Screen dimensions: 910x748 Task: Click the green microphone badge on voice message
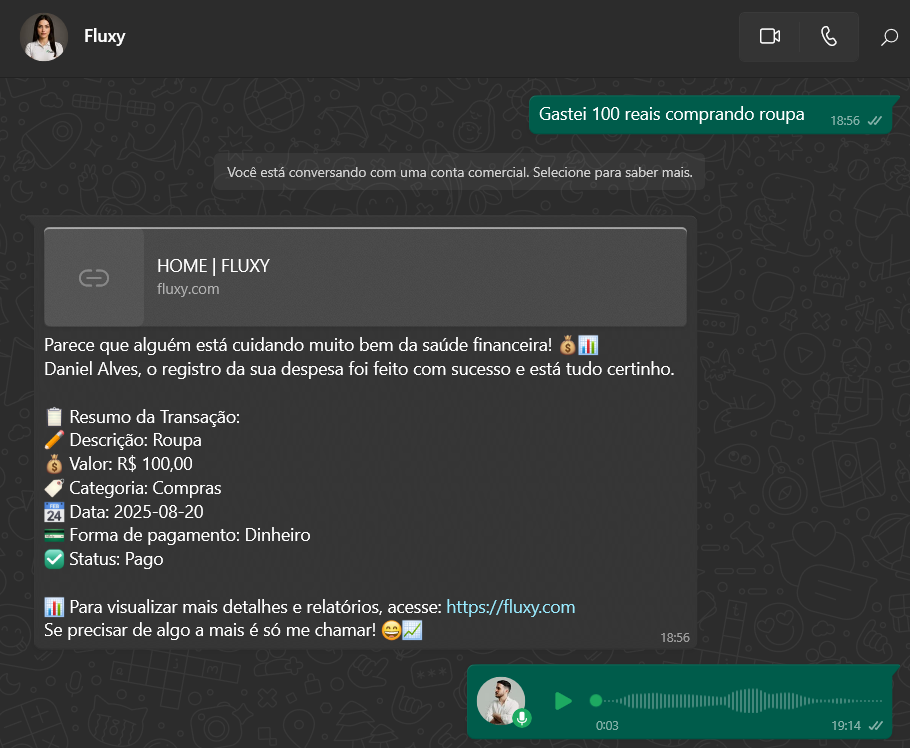522,718
